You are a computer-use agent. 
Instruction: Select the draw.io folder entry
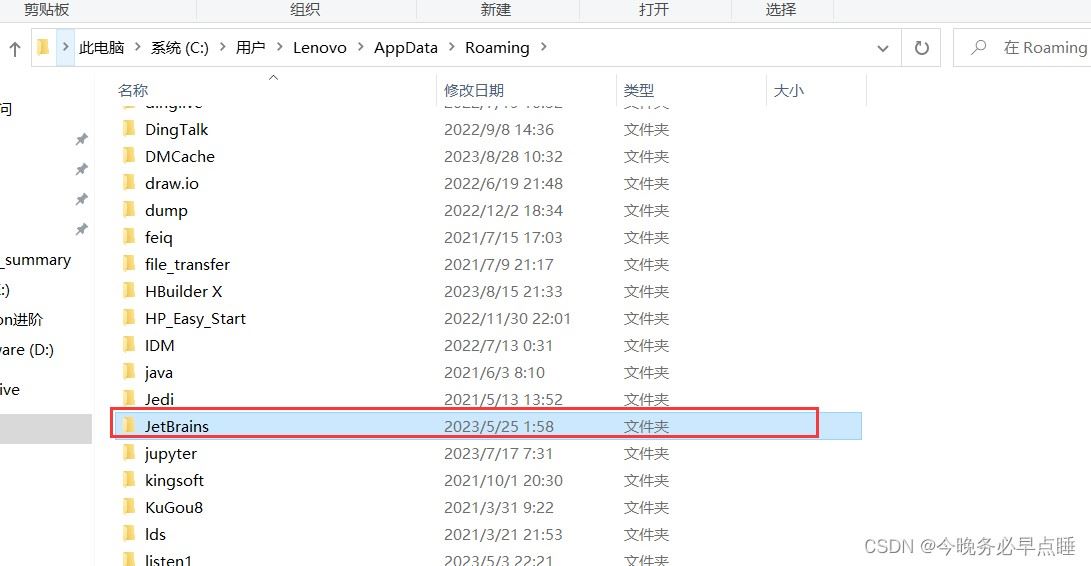click(487, 183)
